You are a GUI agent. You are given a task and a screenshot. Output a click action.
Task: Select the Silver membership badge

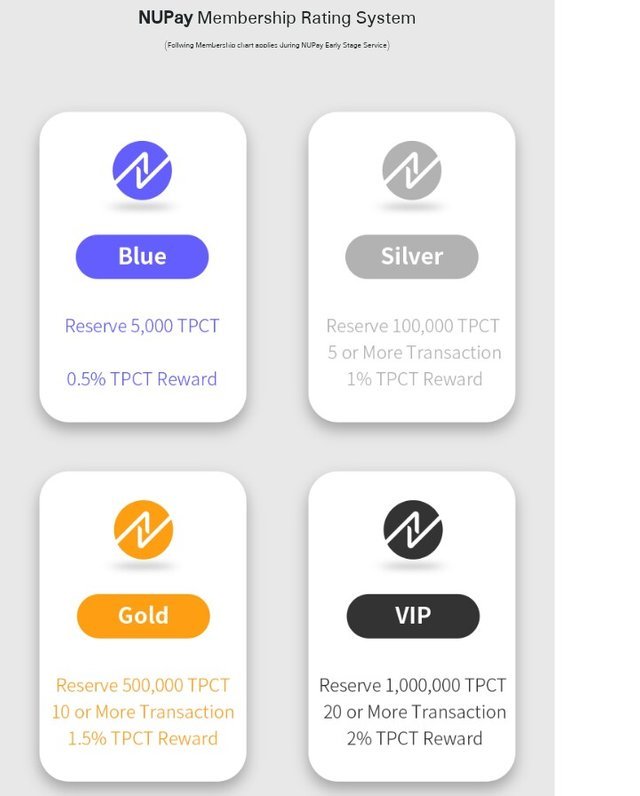(x=412, y=256)
